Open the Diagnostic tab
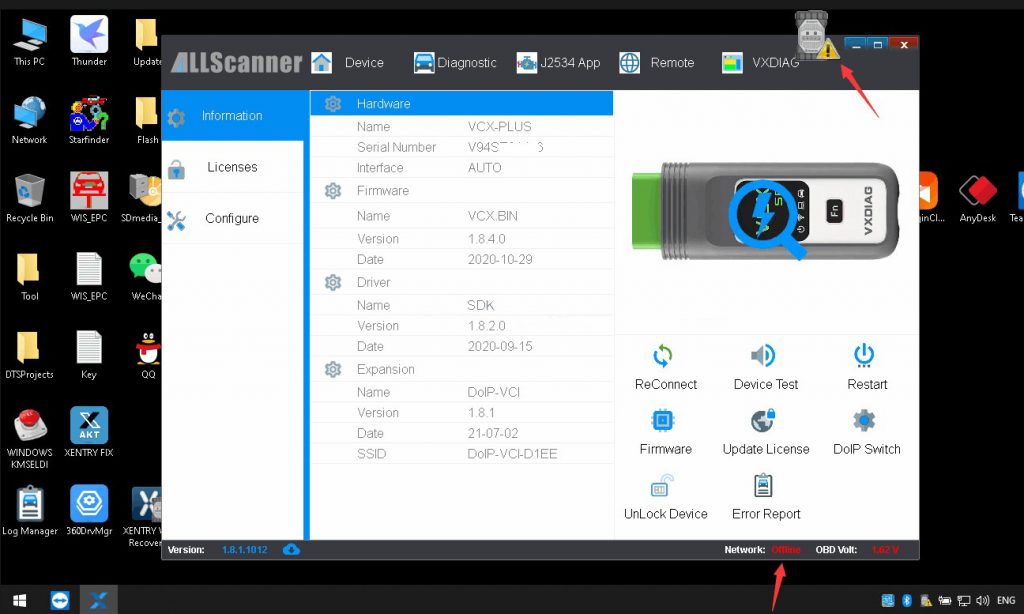1024x614 pixels. pyautogui.click(x=455, y=63)
